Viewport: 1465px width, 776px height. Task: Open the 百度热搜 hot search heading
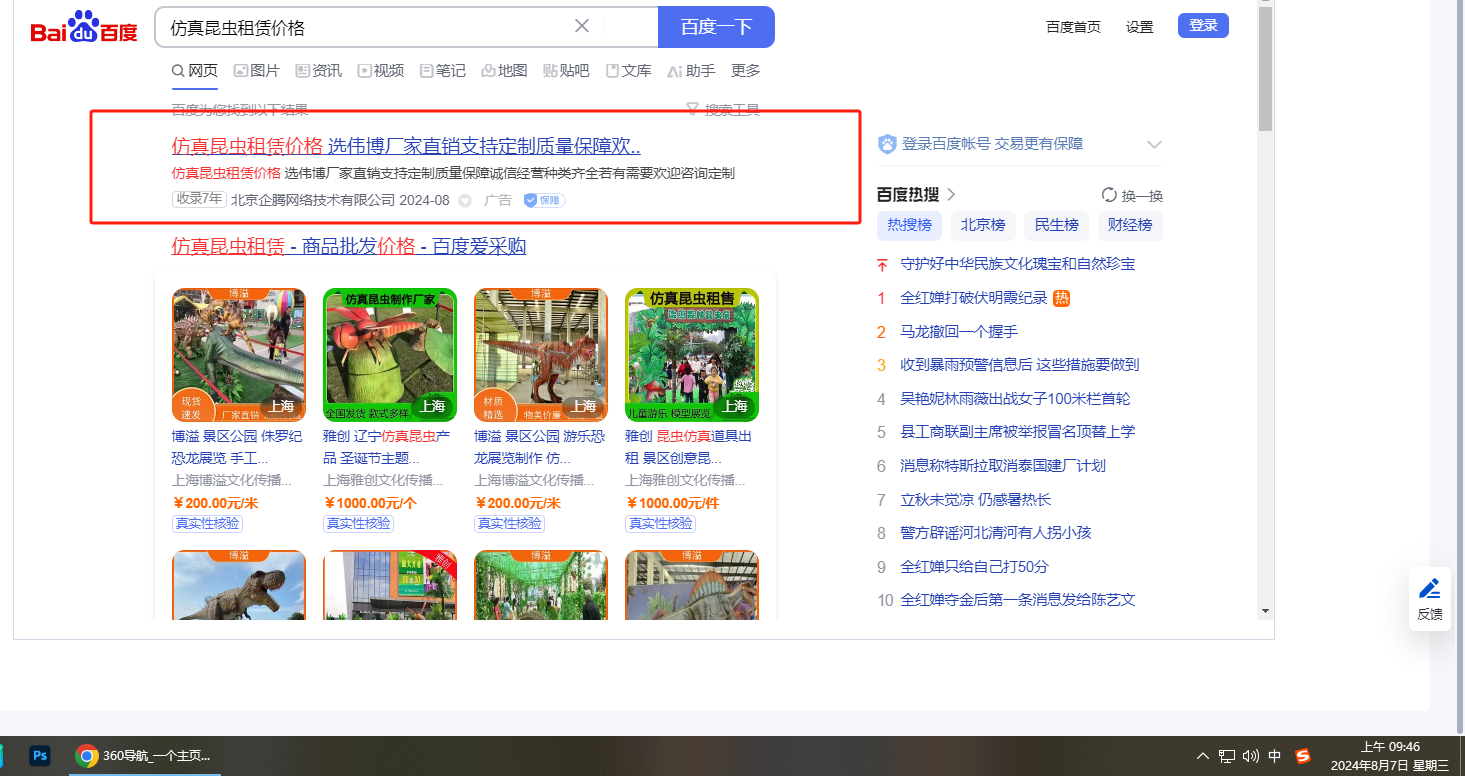[x=917, y=194]
